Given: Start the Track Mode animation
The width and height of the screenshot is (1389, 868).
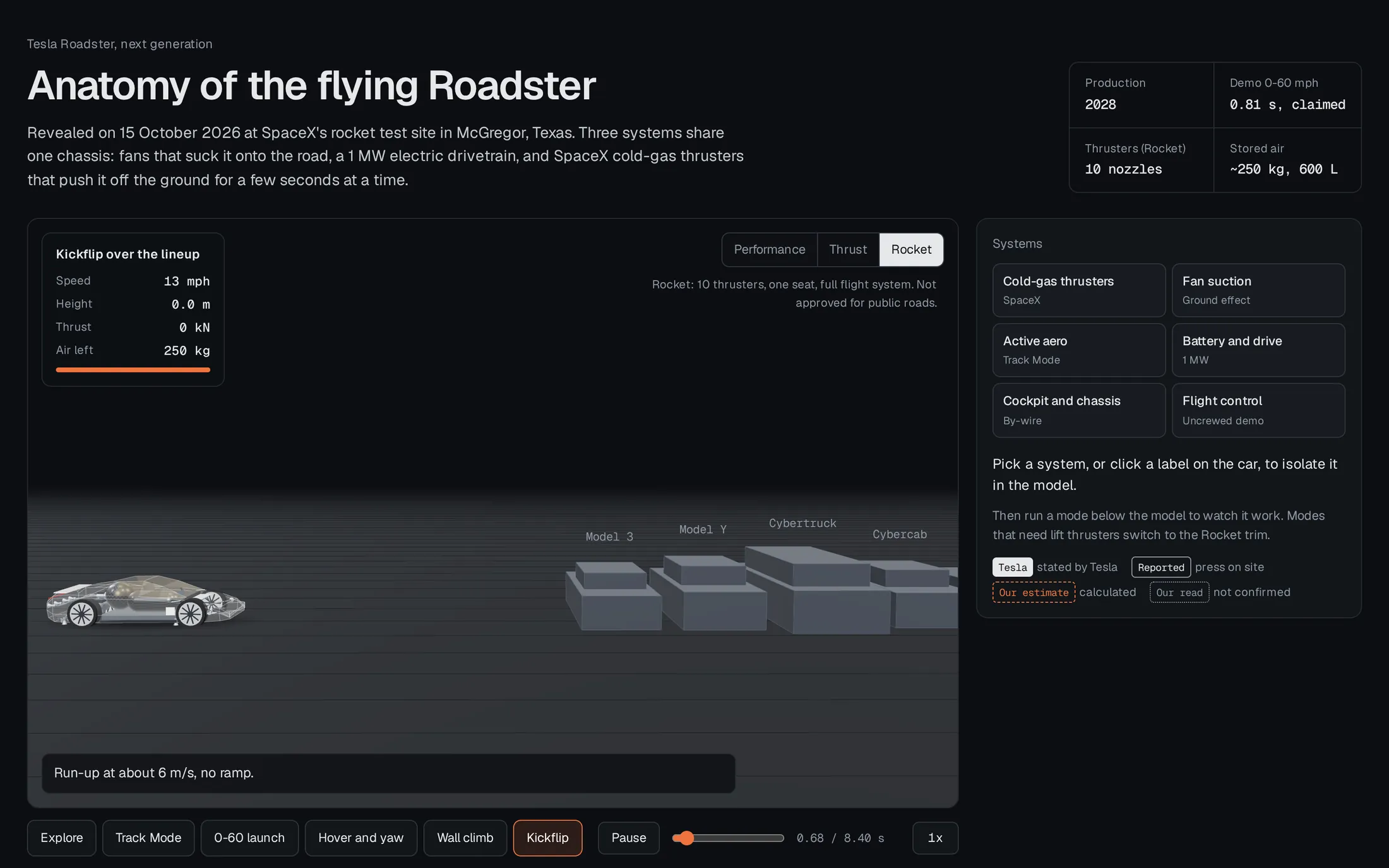Looking at the screenshot, I should click(148, 838).
